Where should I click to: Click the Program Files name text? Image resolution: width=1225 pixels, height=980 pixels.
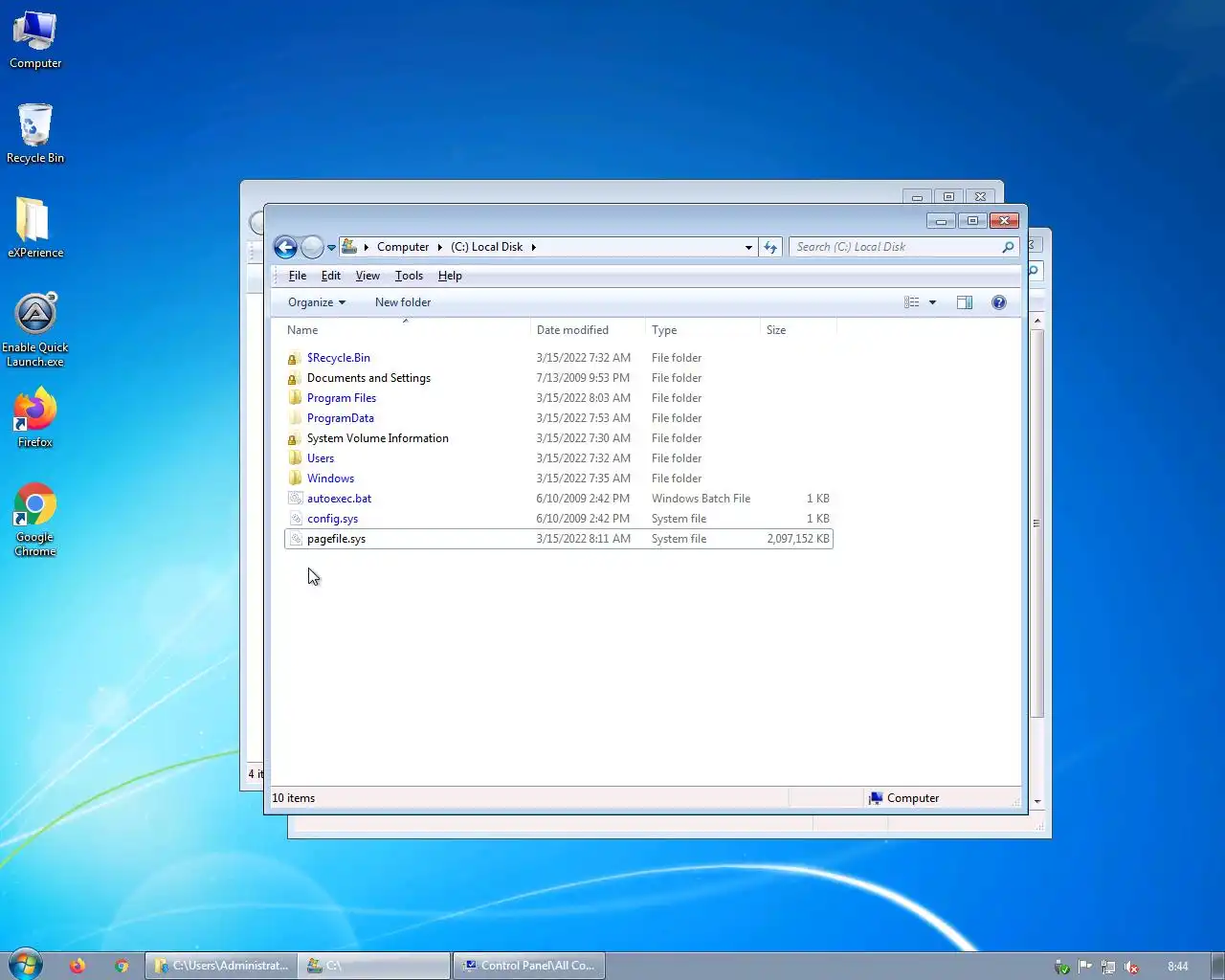point(342,398)
